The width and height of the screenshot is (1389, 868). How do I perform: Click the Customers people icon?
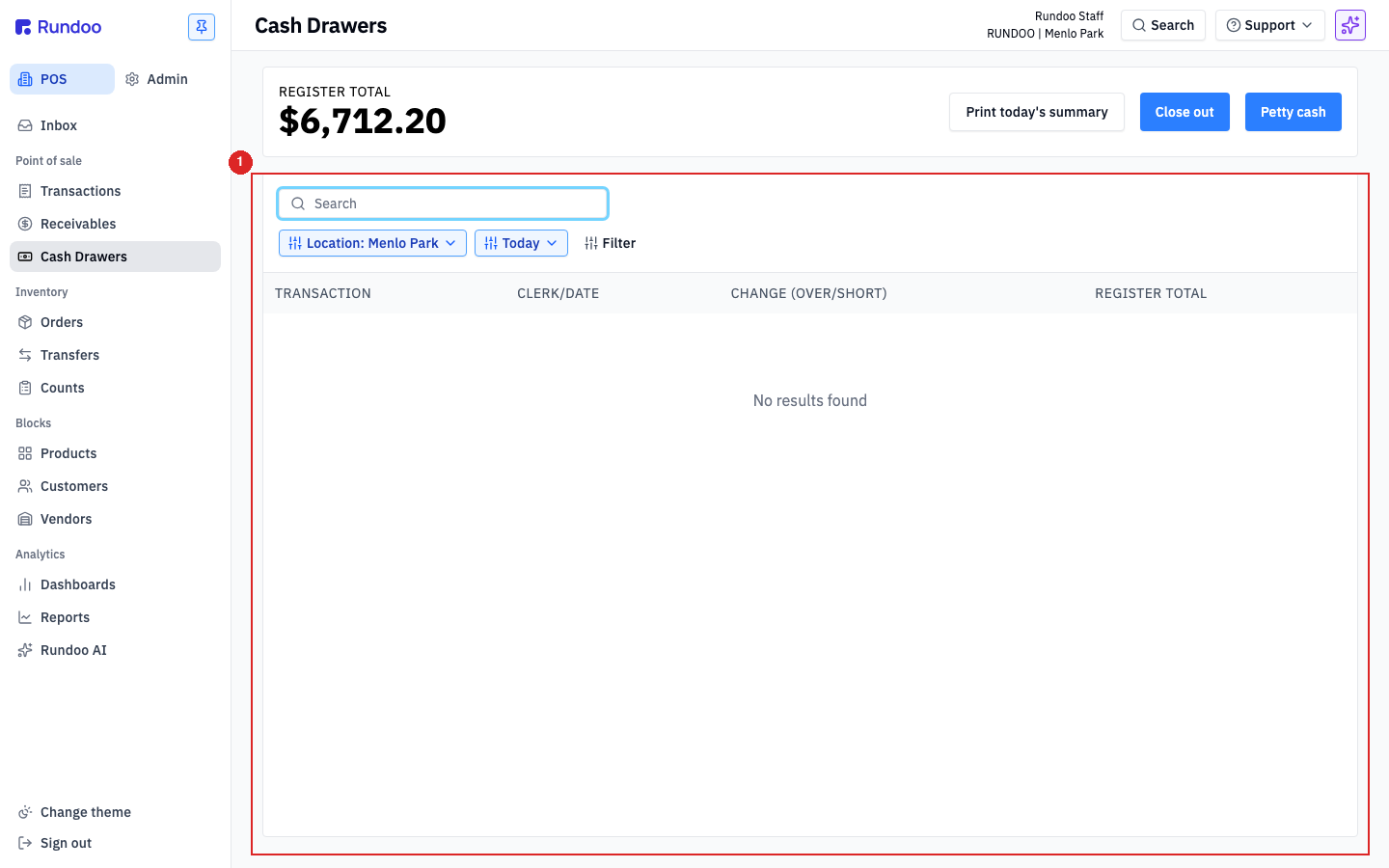point(25,486)
